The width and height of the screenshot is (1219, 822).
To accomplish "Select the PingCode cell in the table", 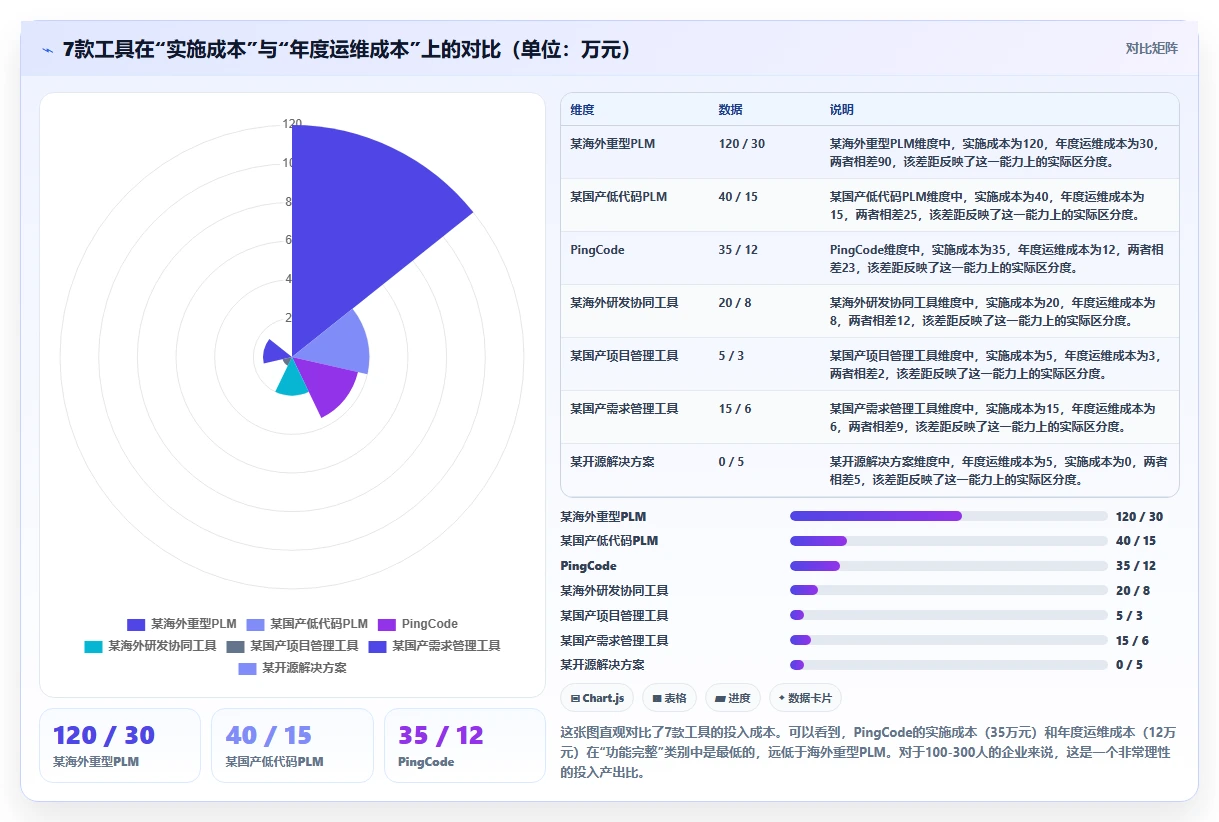I will pos(597,250).
